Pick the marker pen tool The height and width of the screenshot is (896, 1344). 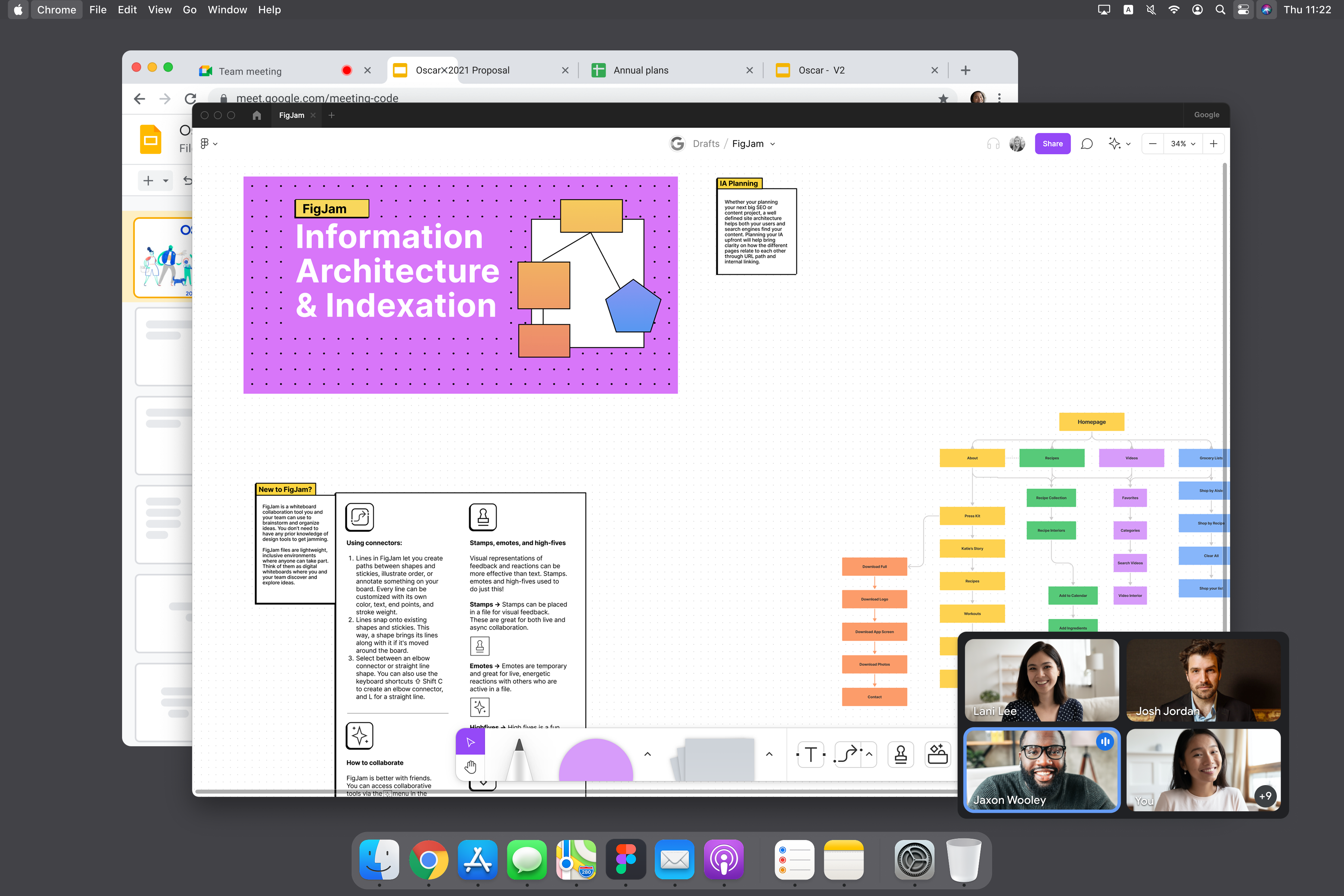(519, 759)
